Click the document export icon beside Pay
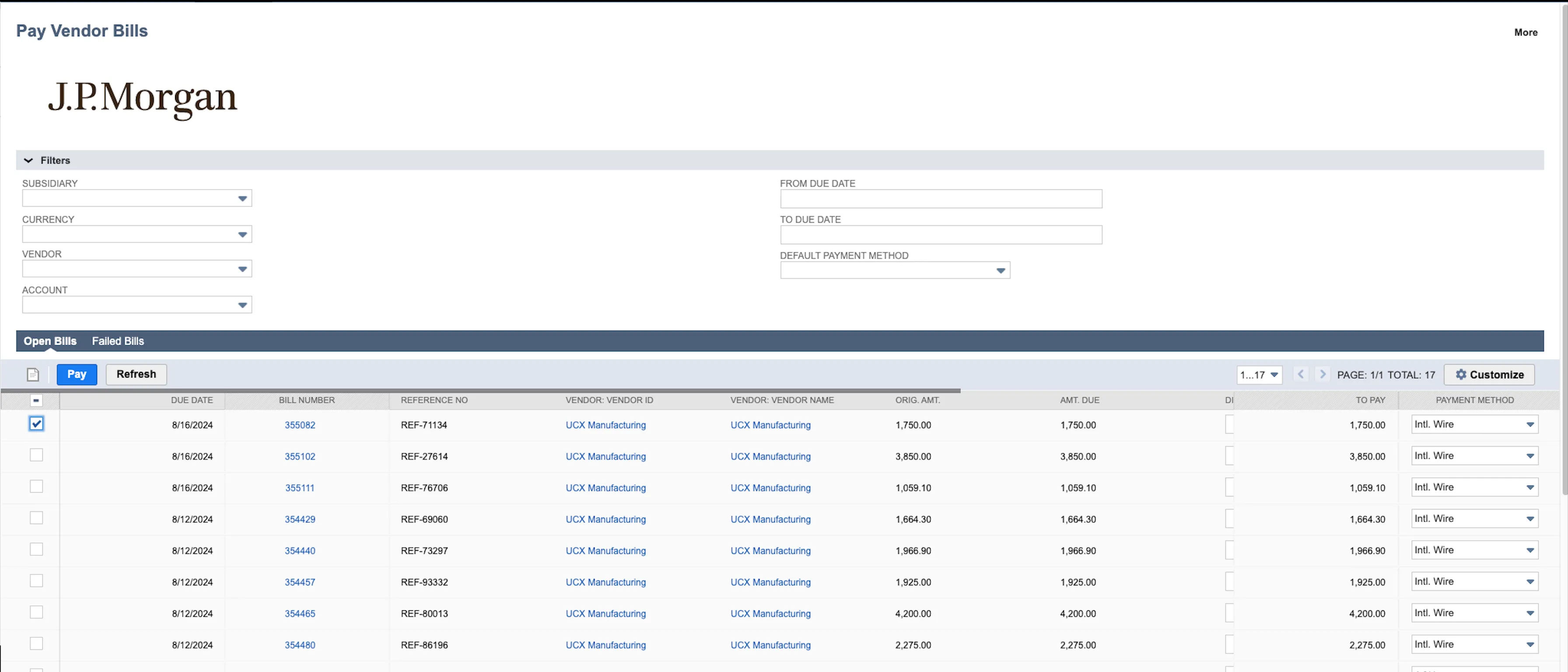This screenshot has height=672, width=1568. (x=33, y=374)
